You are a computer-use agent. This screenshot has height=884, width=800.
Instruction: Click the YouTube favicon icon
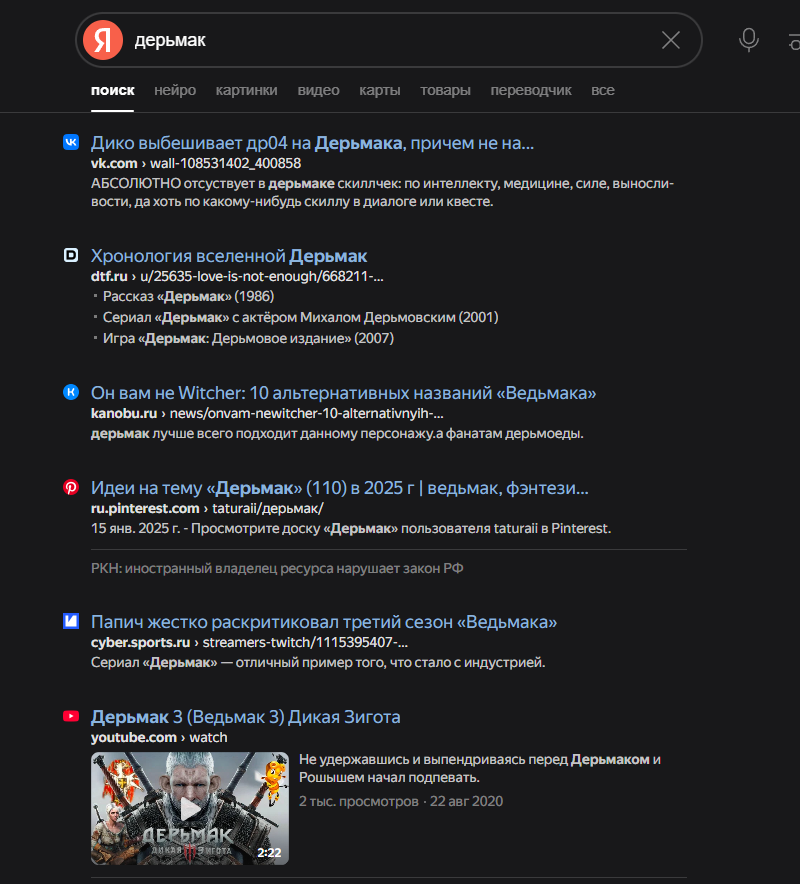click(71, 716)
